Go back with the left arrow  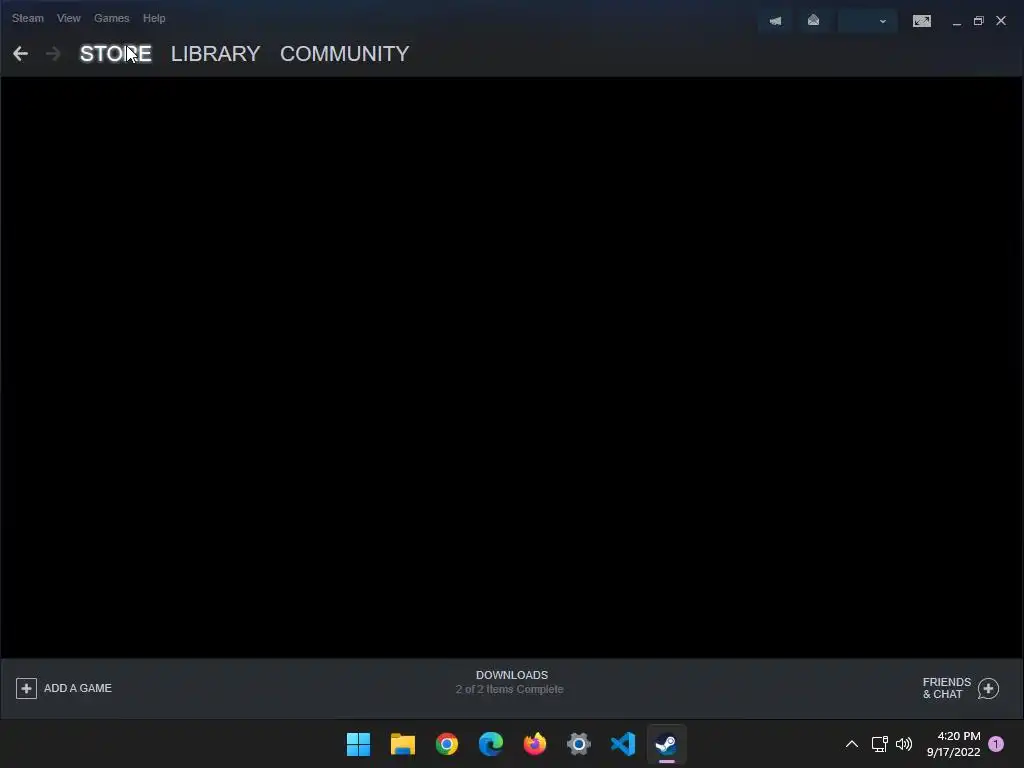[20, 54]
